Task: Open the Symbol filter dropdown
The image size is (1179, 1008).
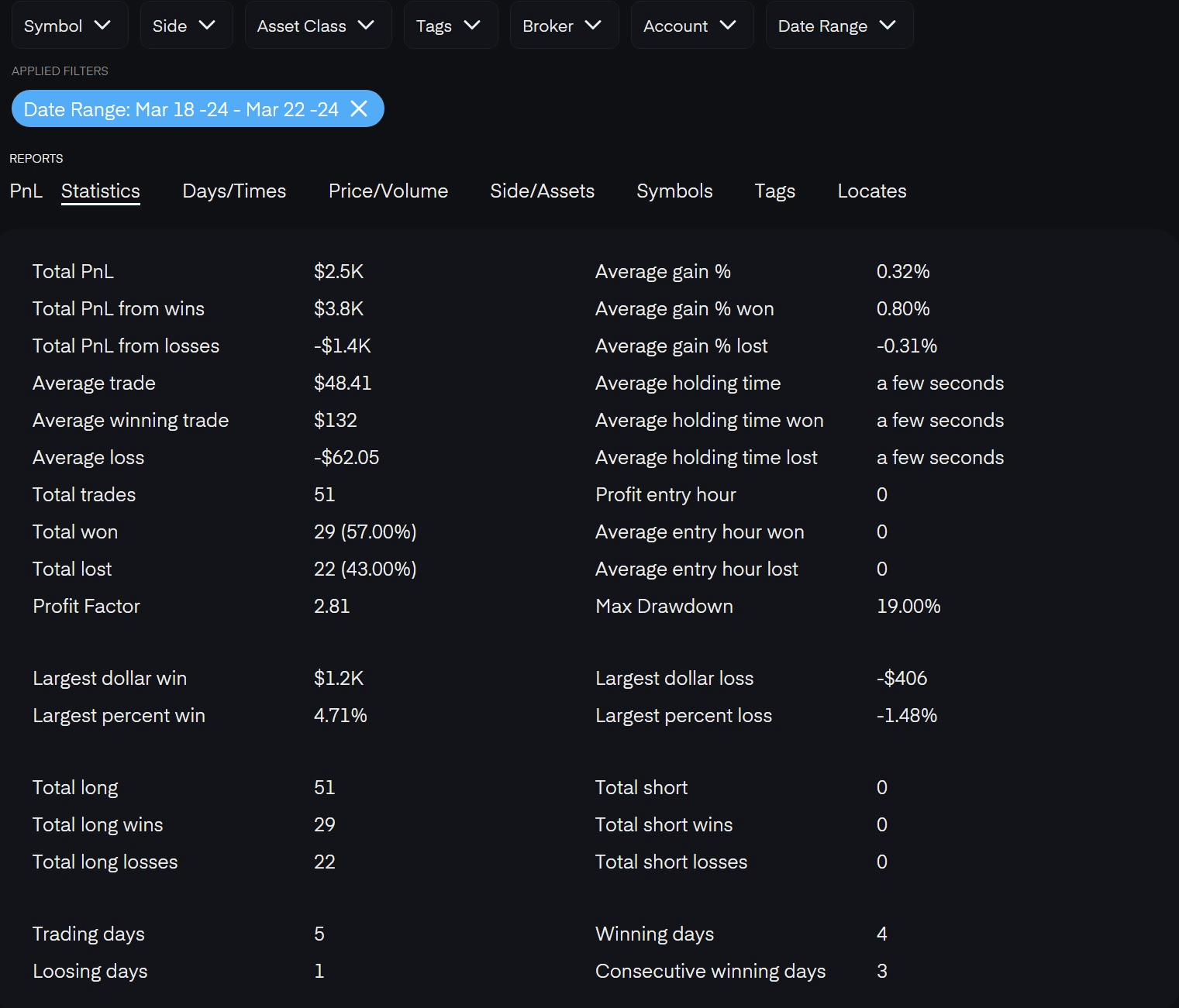Action: click(67, 26)
